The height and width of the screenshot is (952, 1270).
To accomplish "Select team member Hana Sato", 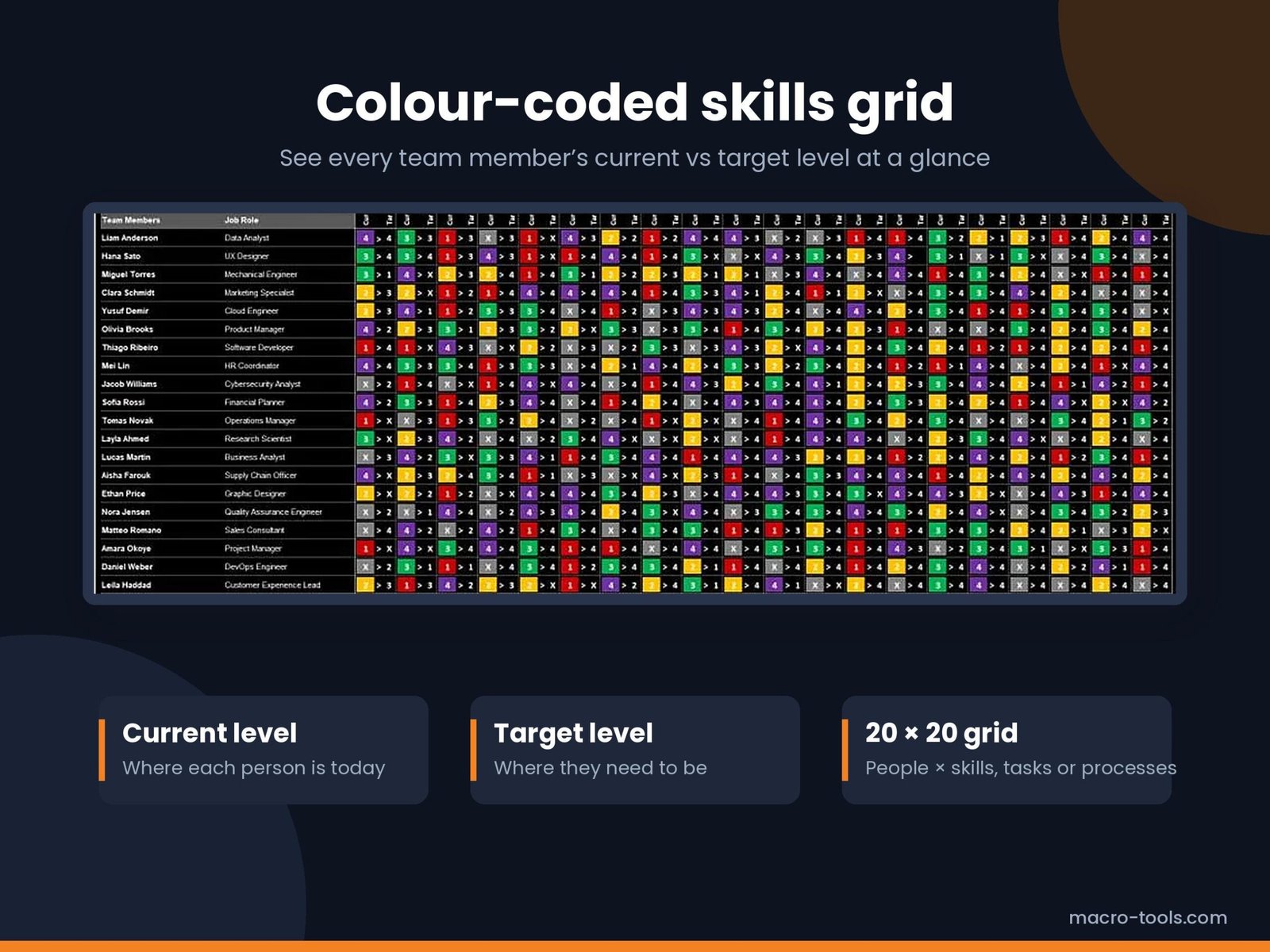I will pyautogui.click(x=121, y=256).
